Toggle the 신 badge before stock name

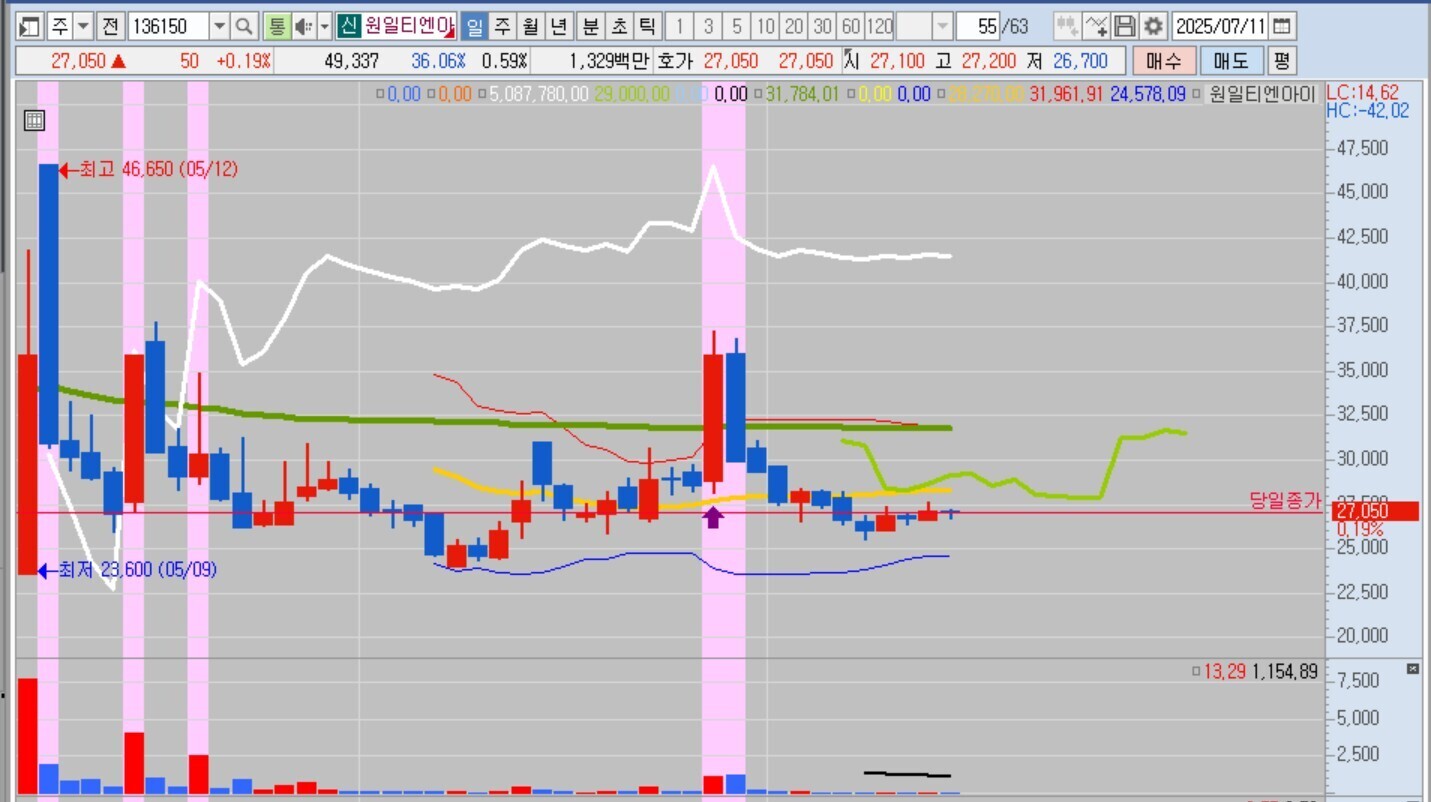coord(347,26)
